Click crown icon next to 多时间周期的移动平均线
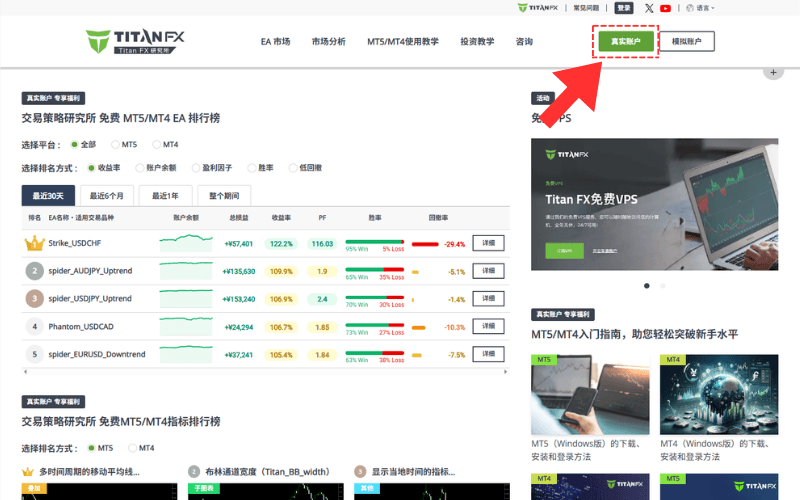800x500 pixels. (x=28, y=472)
